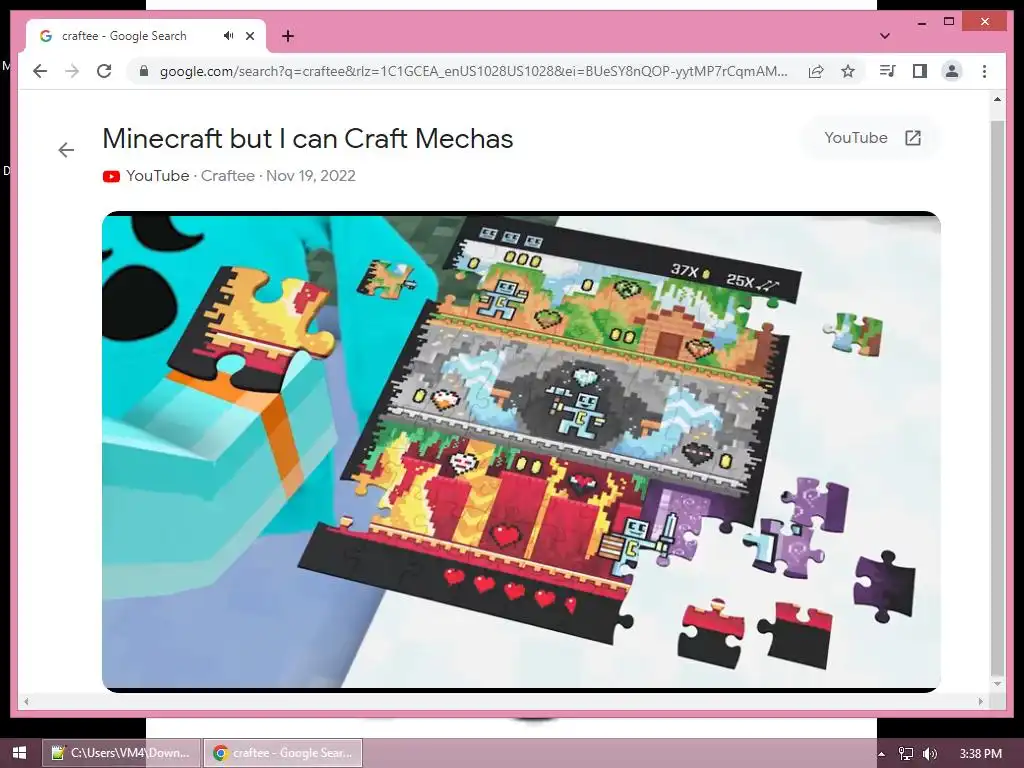Click the vertical scrollbar thumb

click(x=997, y=398)
